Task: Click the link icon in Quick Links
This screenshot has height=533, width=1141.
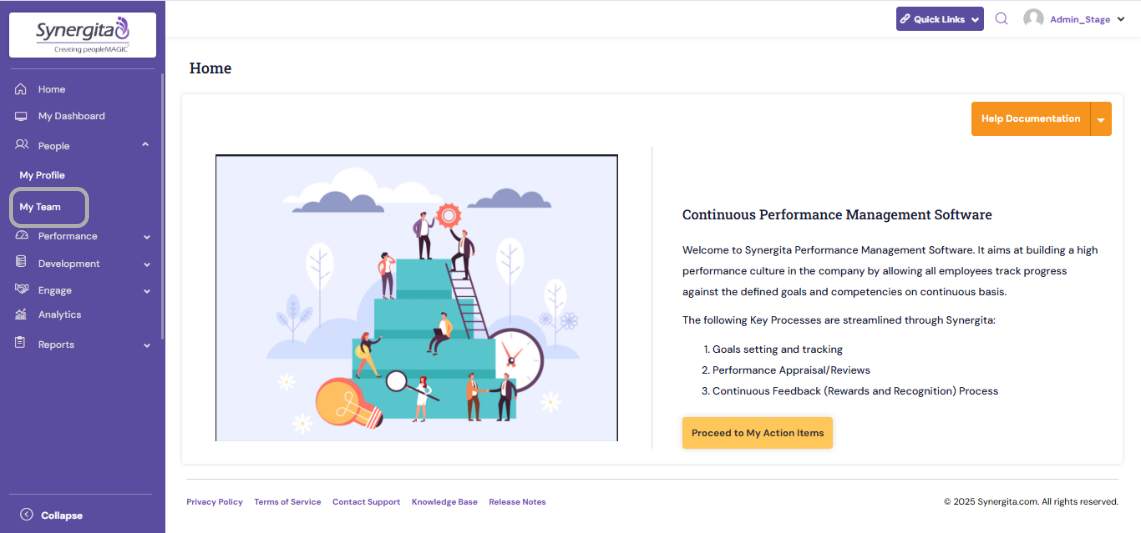Action: 905,20
